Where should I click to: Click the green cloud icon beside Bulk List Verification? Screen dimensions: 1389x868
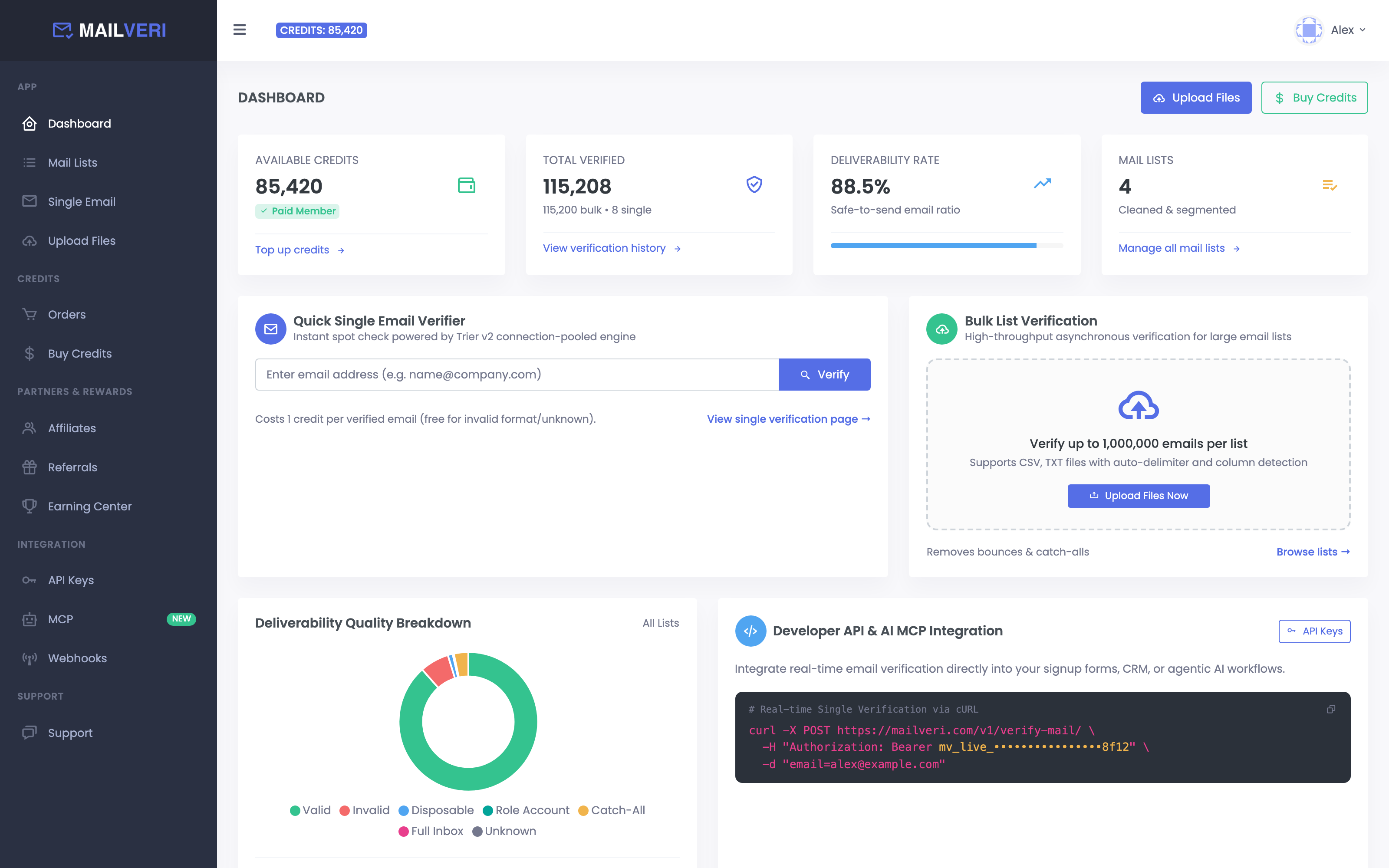[x=942, y=329]
